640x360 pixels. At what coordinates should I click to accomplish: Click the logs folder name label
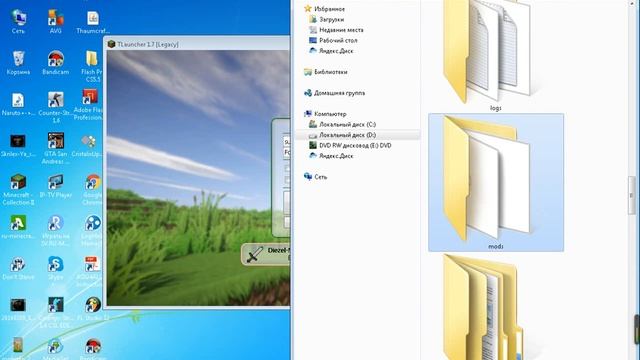pos(496,108)
